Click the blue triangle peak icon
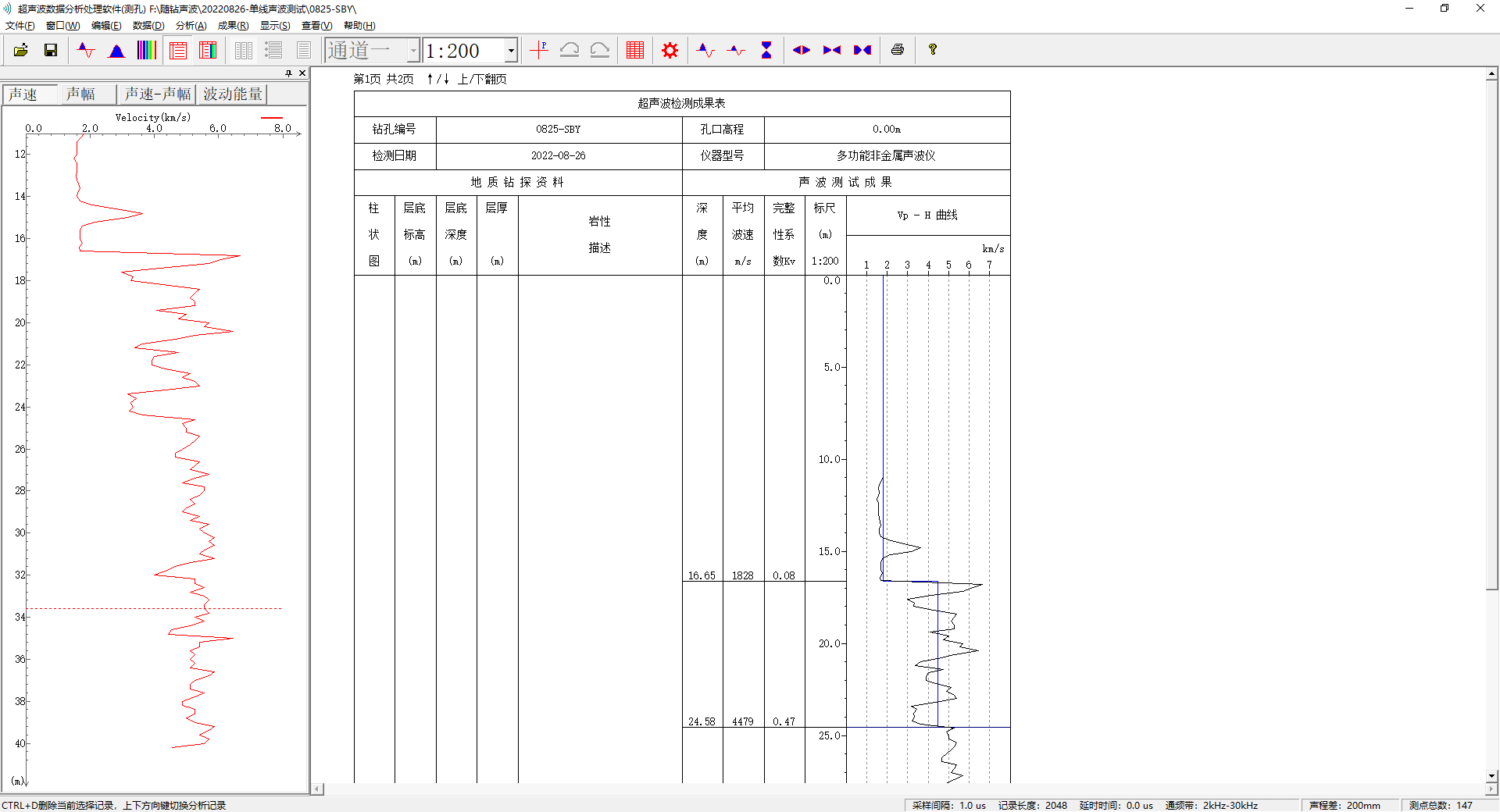This screenshot has height=812, width=1500. click(116, 51)
